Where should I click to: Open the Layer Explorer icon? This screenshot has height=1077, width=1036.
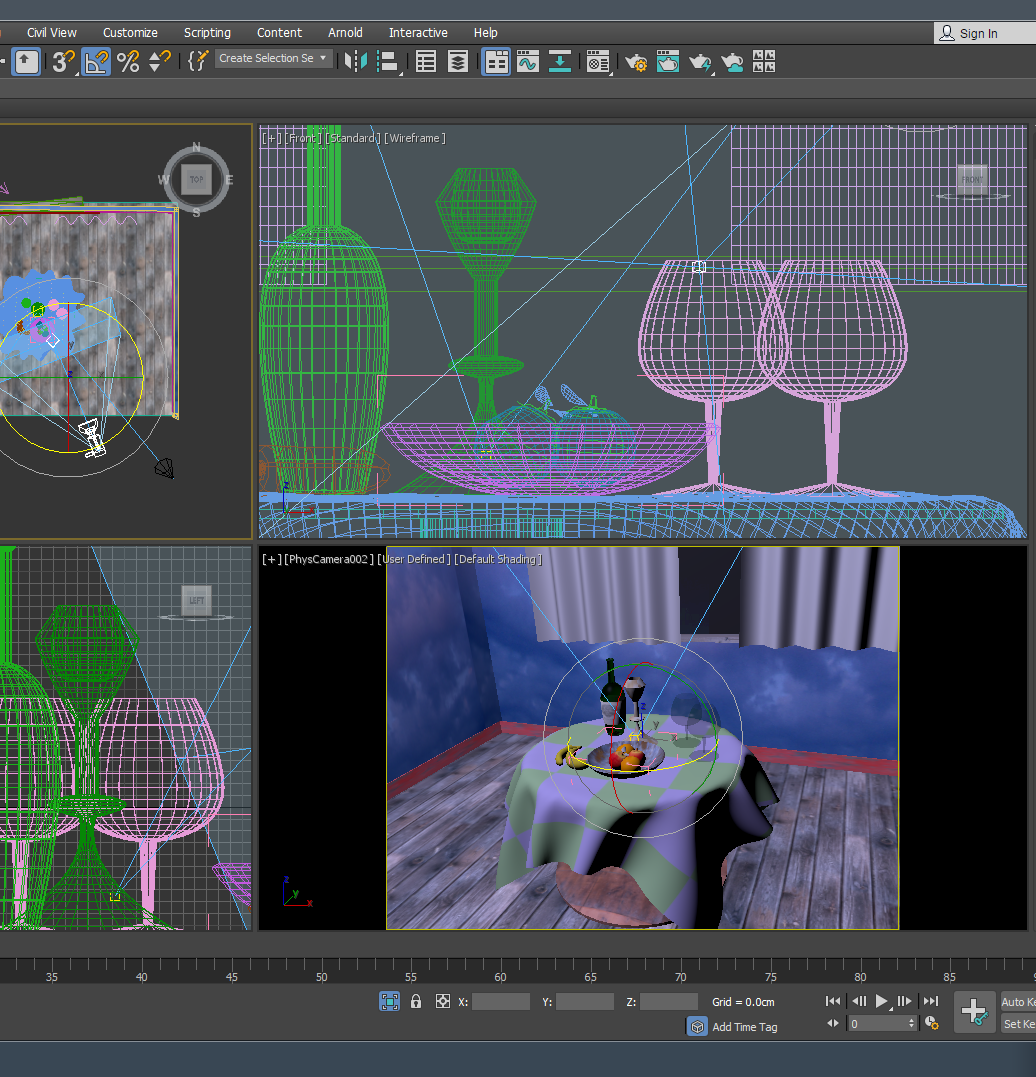click(x=458, y=62)
